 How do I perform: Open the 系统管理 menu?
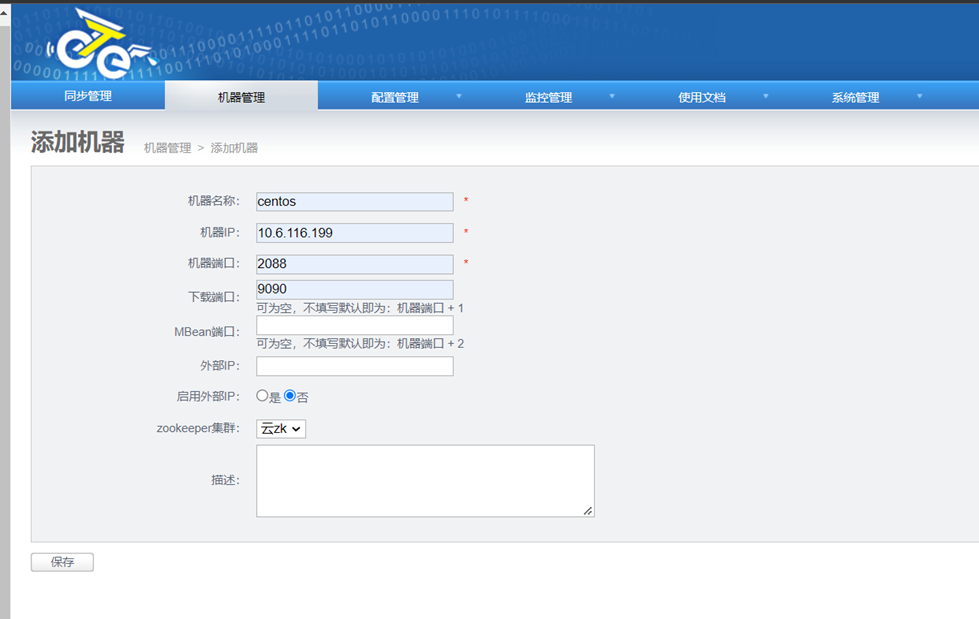[x=855, y=97]
